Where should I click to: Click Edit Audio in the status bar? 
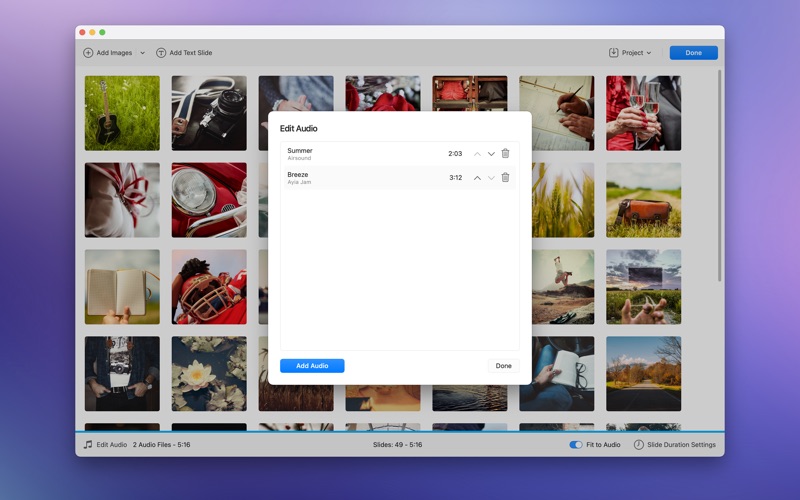(x=106, y=444)
